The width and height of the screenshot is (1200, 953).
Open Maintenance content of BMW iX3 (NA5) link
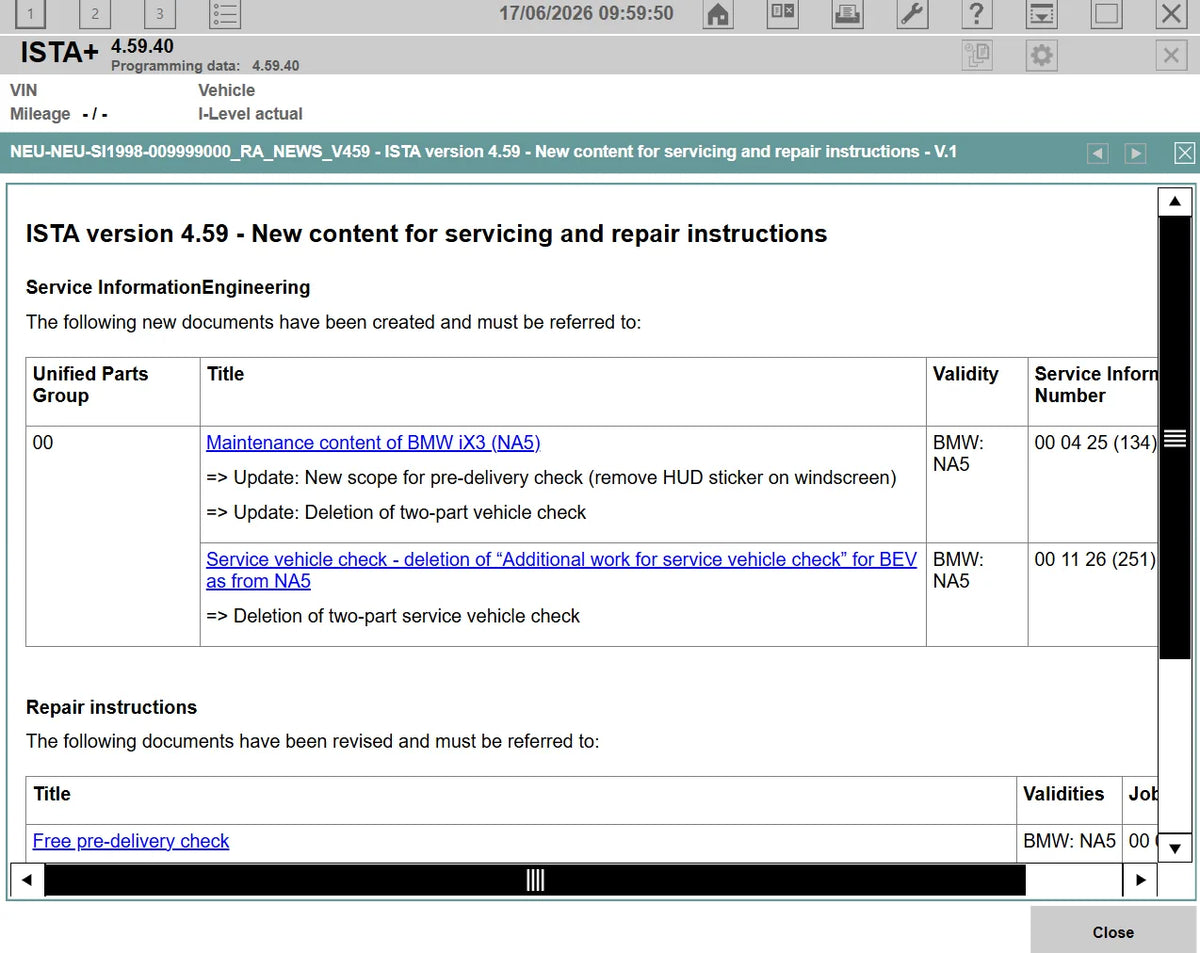click(373, 443)
